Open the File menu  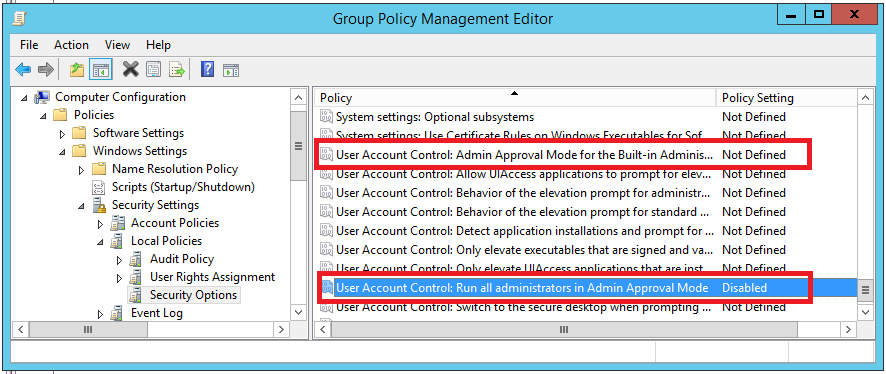pos(29,45)
